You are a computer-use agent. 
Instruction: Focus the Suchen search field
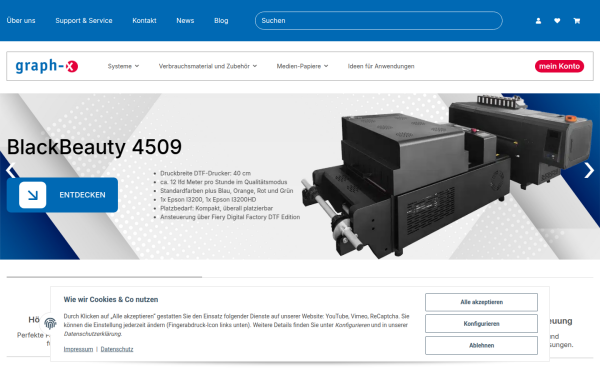tap(378, 21)
